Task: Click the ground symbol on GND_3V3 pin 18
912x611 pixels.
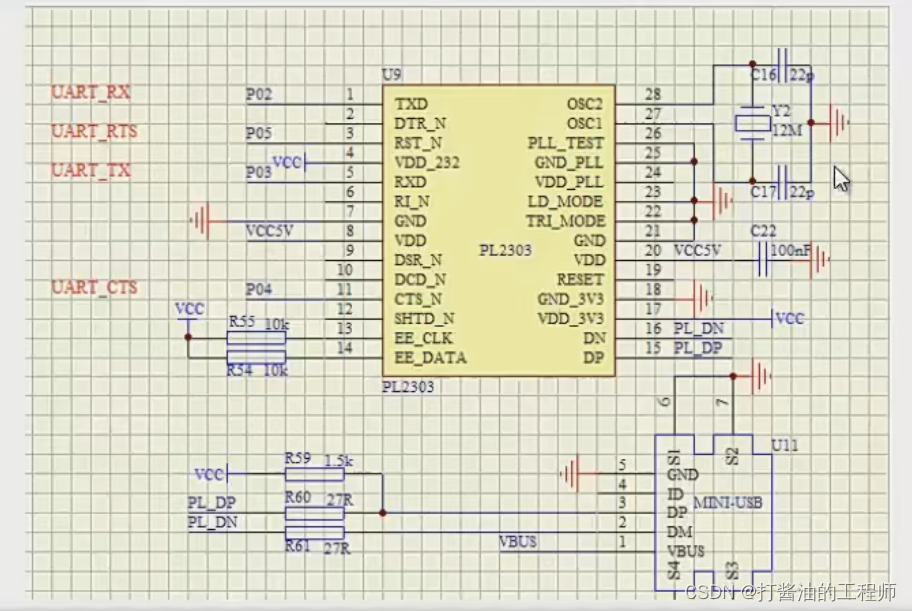Action: (x=702, y=299)
